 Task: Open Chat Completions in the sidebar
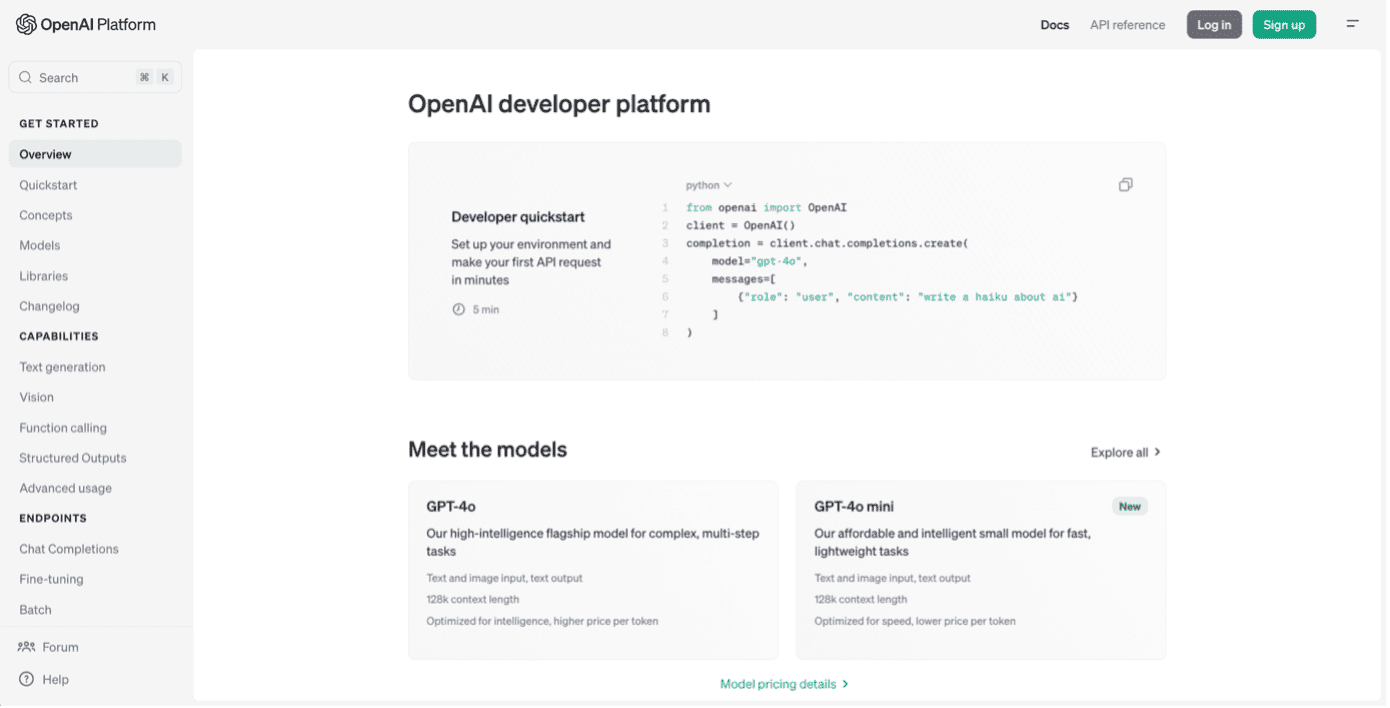69,549
